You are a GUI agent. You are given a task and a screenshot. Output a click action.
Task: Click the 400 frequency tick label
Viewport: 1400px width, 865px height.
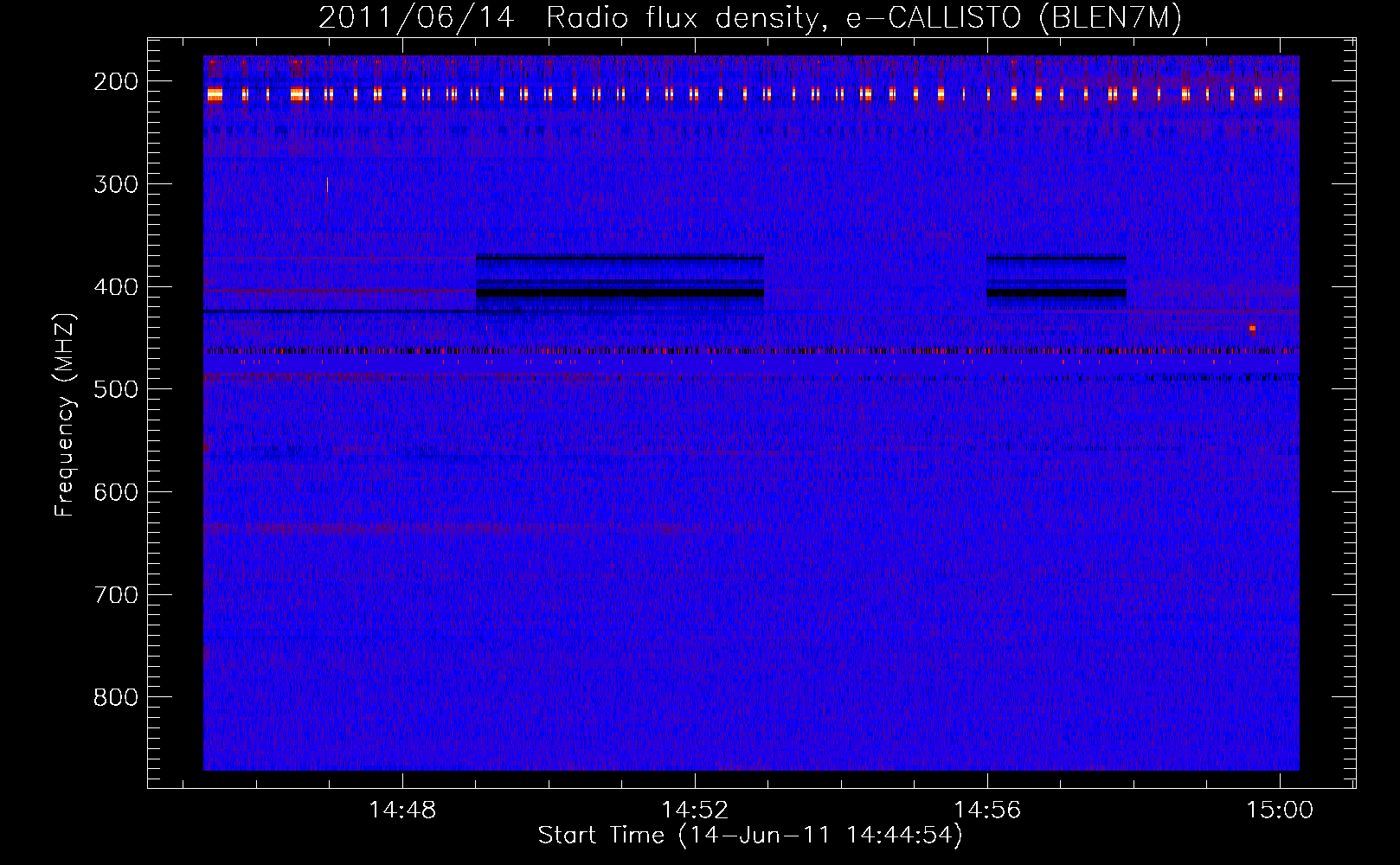[x=115, y=287]
